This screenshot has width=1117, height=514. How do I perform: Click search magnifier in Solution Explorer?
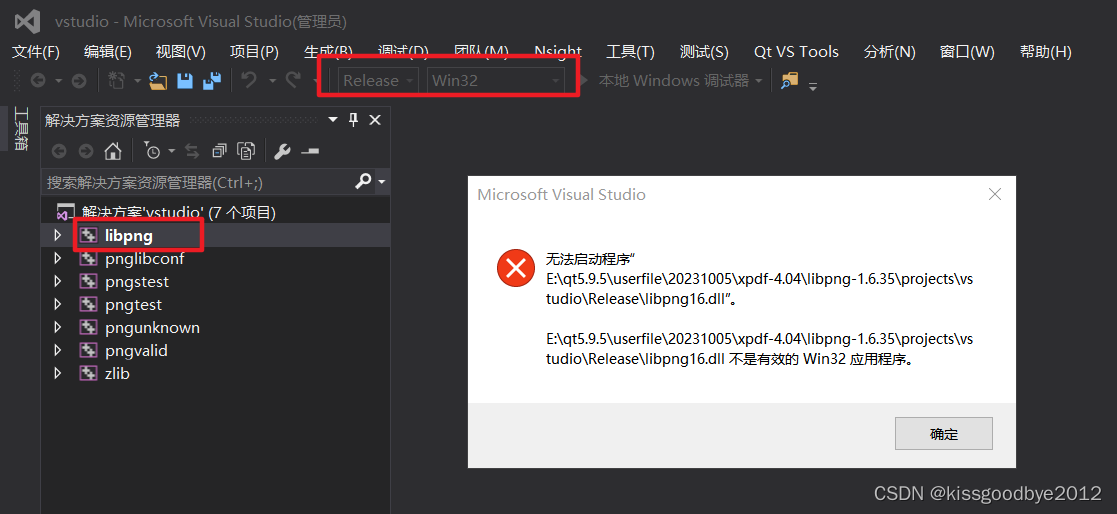tap(363, 182)
